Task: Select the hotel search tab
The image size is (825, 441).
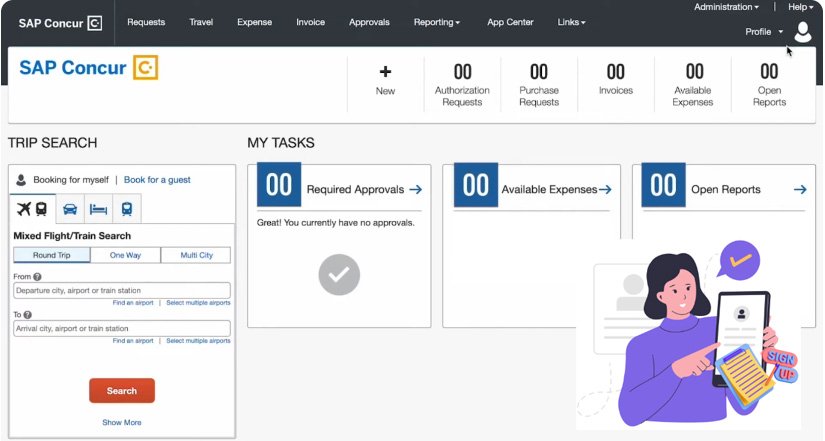Action: pos(98,209)
